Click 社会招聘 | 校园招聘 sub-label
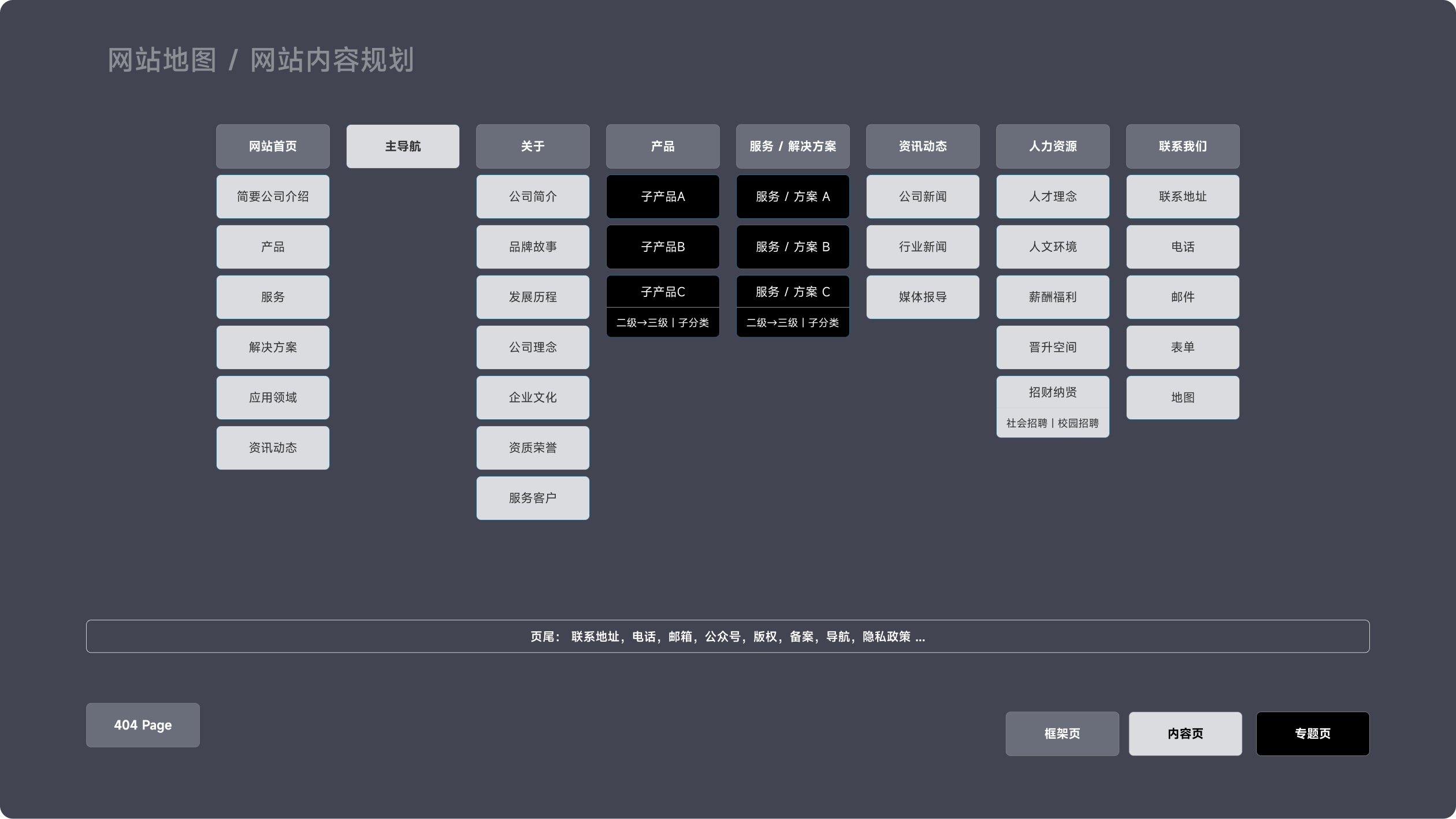This screenshot has width=1456, height=819. (x=1053, y=423)
